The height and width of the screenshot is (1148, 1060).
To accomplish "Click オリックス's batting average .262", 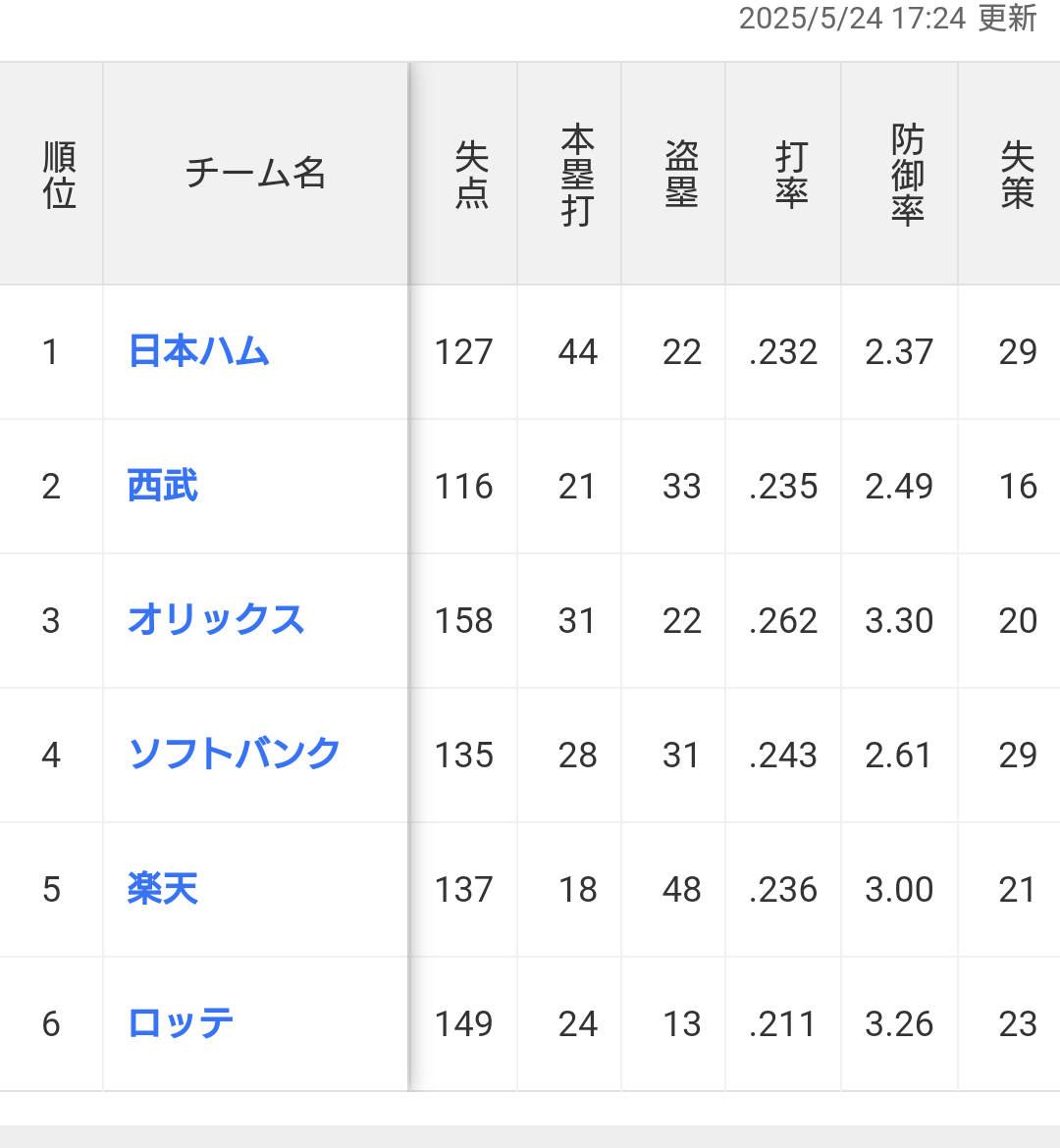I will pos(783,620).
